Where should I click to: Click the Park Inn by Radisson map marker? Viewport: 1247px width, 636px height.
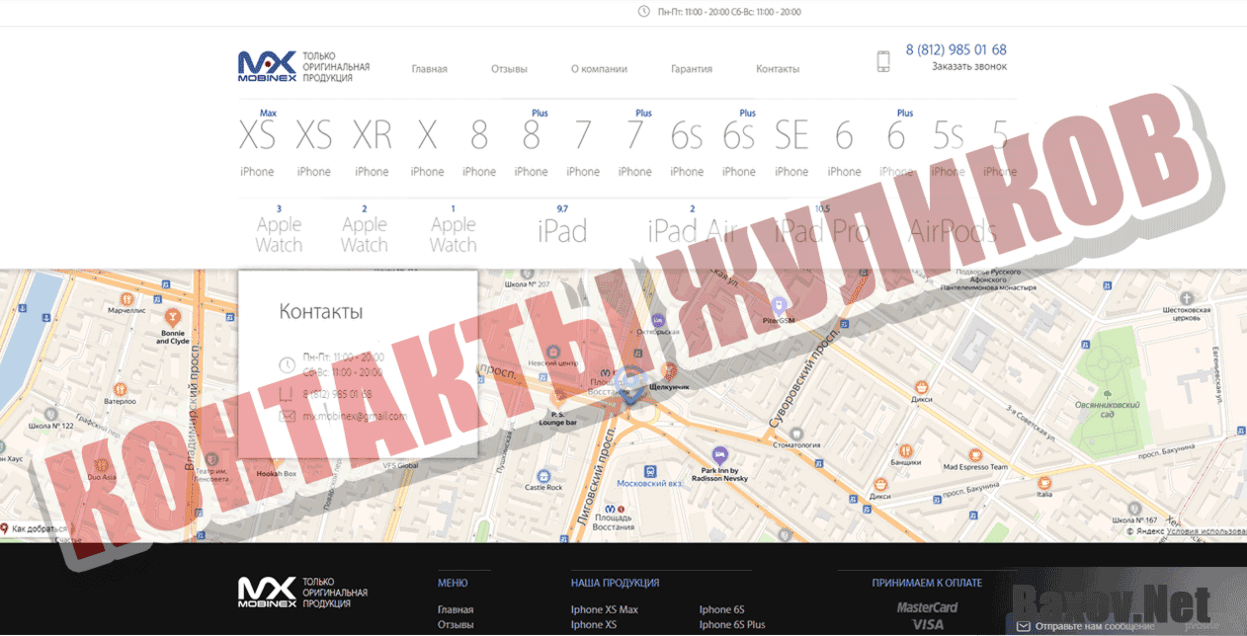point(719,455)
